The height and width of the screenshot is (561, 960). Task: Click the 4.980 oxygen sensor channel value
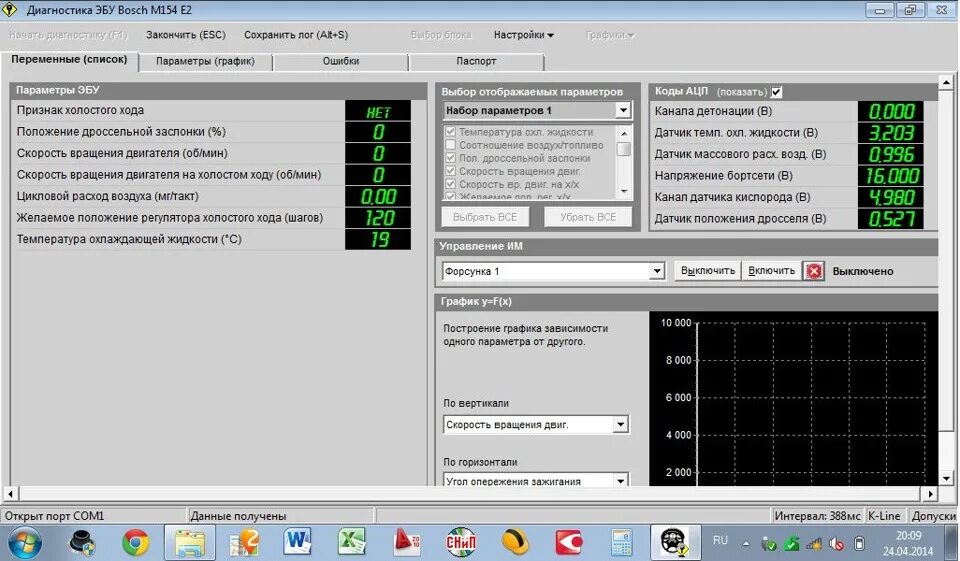pos(891,197)
